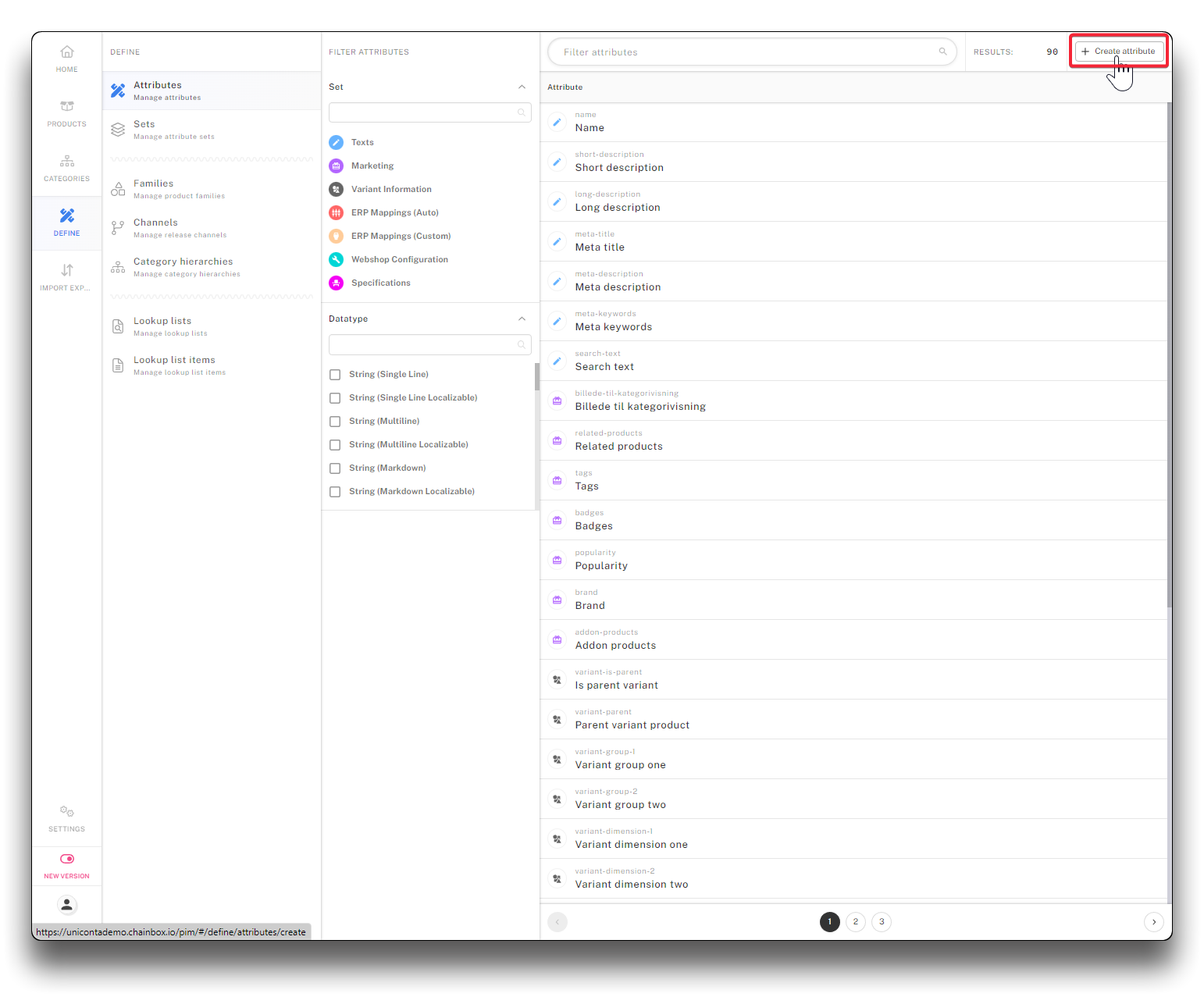Screen dimensions: 1204x997
Task: Open Lookup lists menu item
Action: point(212,326)
